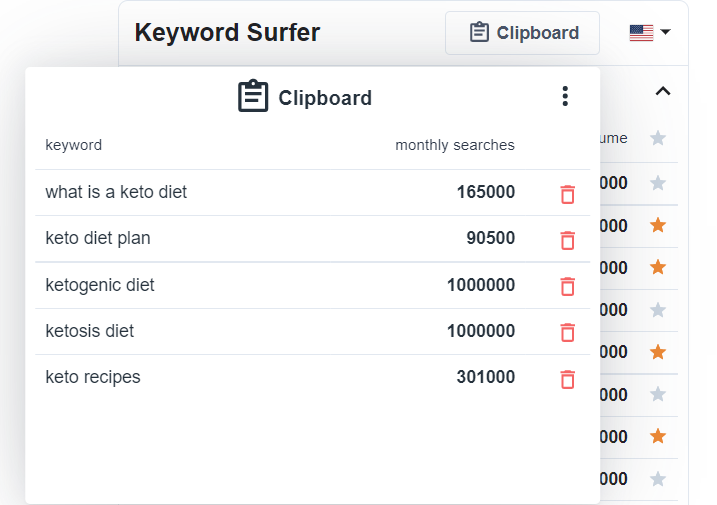
Task: Star the first gray unstarred keyword row
Action: coord(658,183)
